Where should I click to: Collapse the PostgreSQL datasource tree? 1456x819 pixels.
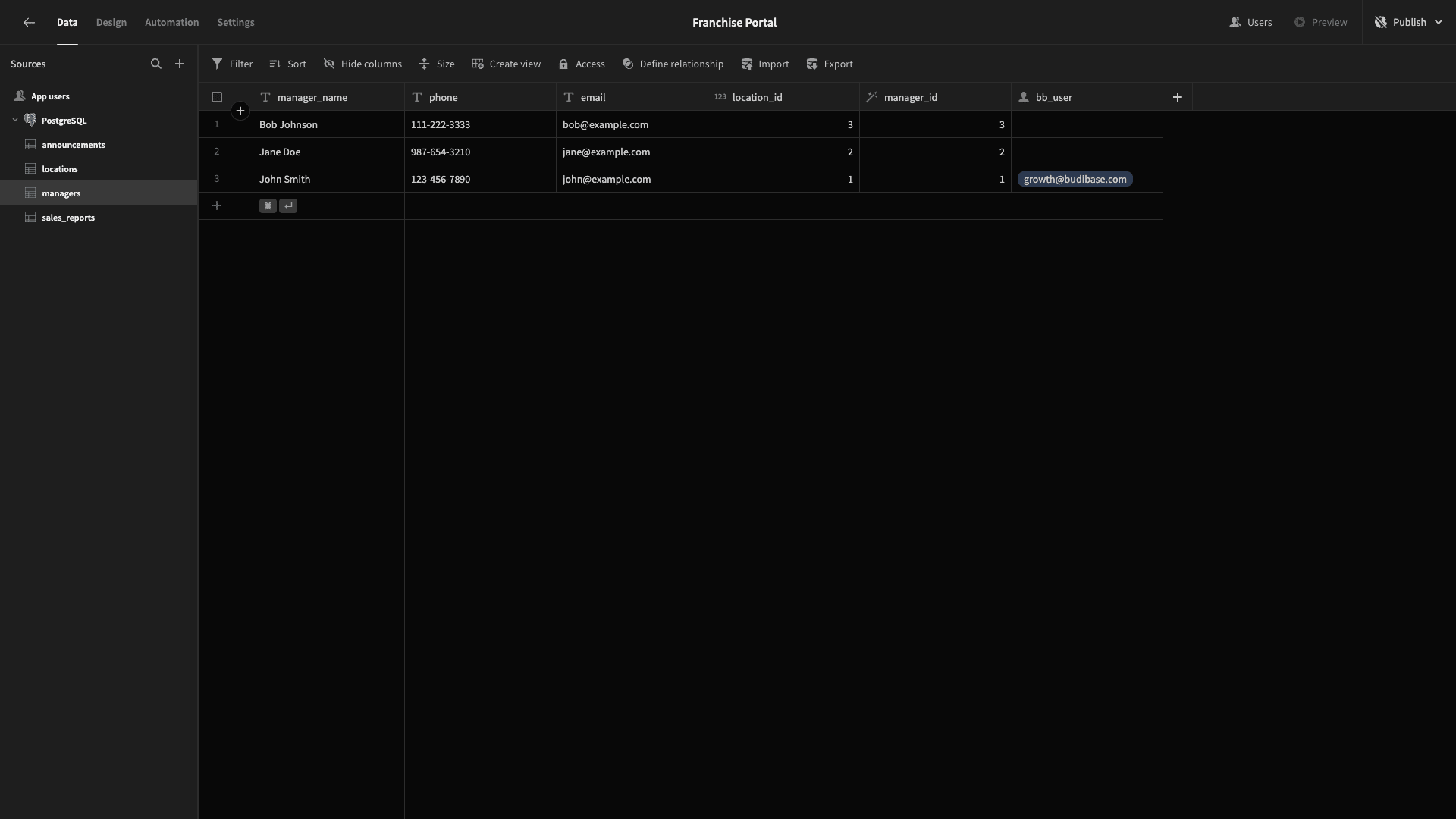(x=15, y=121)
